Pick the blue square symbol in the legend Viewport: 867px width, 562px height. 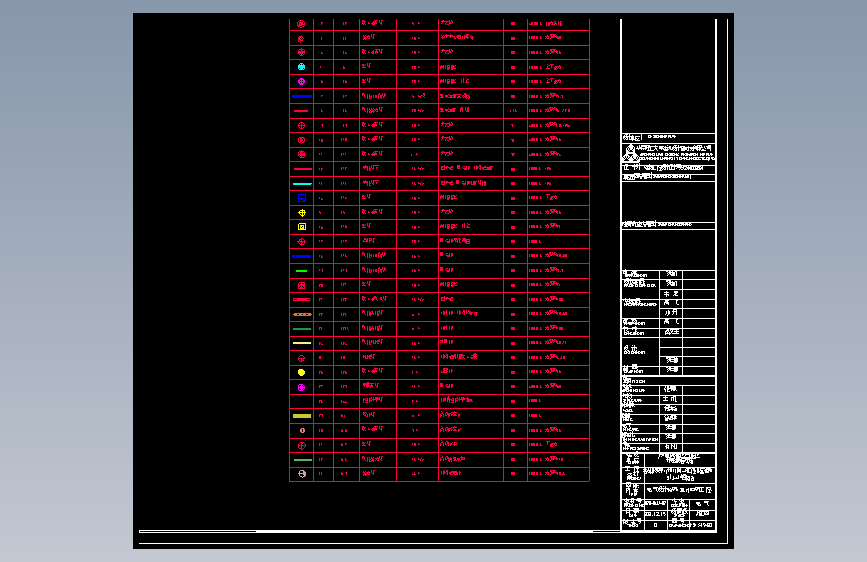pos(302,198)
